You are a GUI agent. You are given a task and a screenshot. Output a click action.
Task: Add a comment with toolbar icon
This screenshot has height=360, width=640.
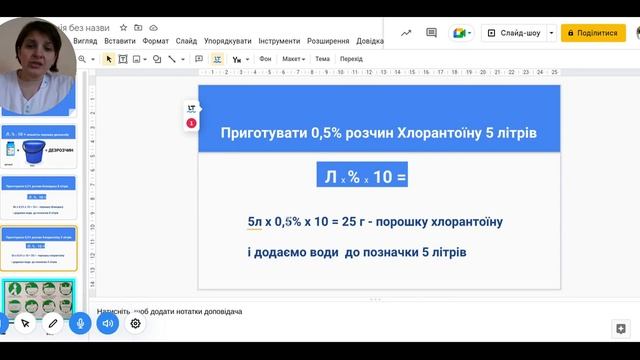(199, 59)
